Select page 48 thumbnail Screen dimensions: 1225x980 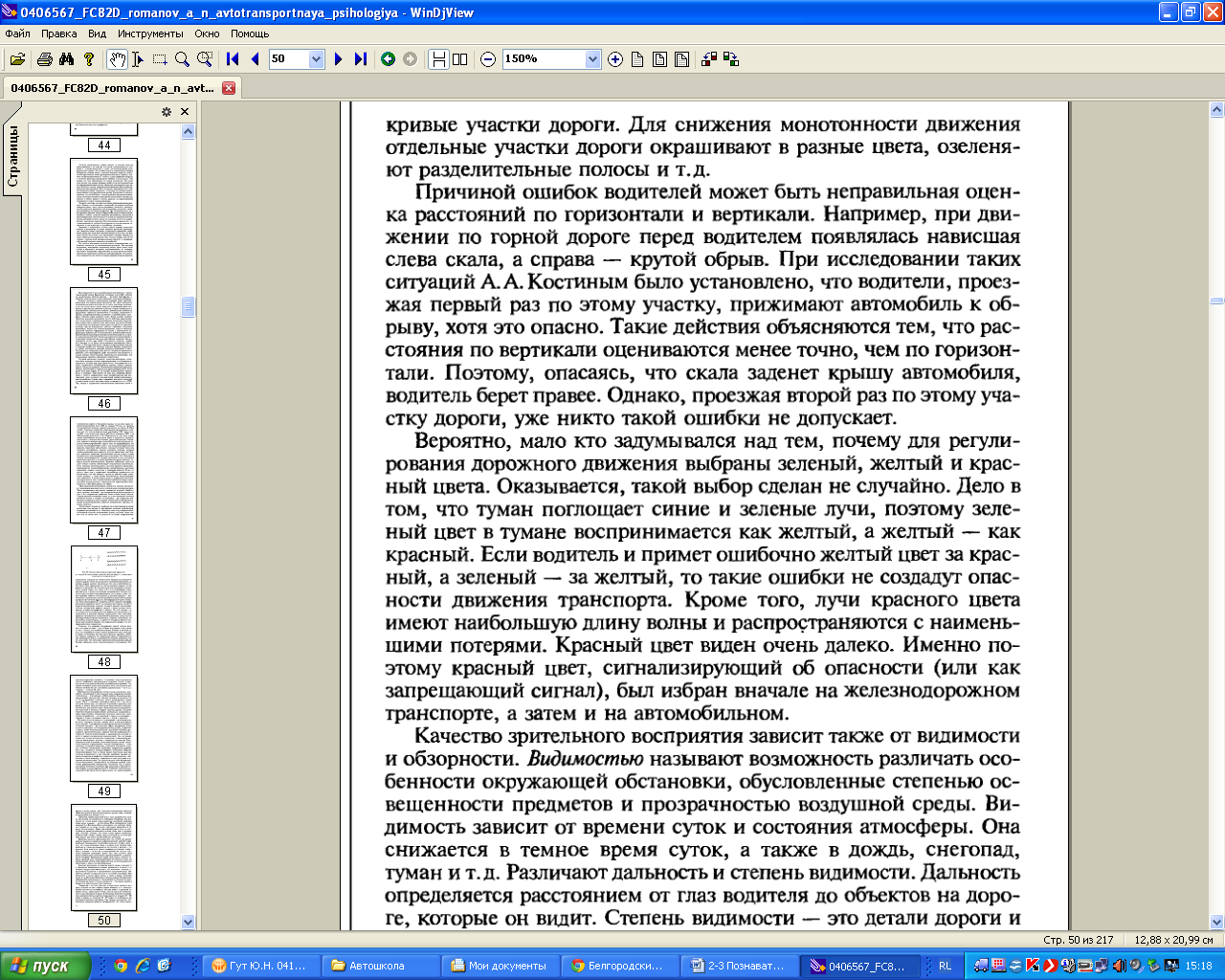103,599
